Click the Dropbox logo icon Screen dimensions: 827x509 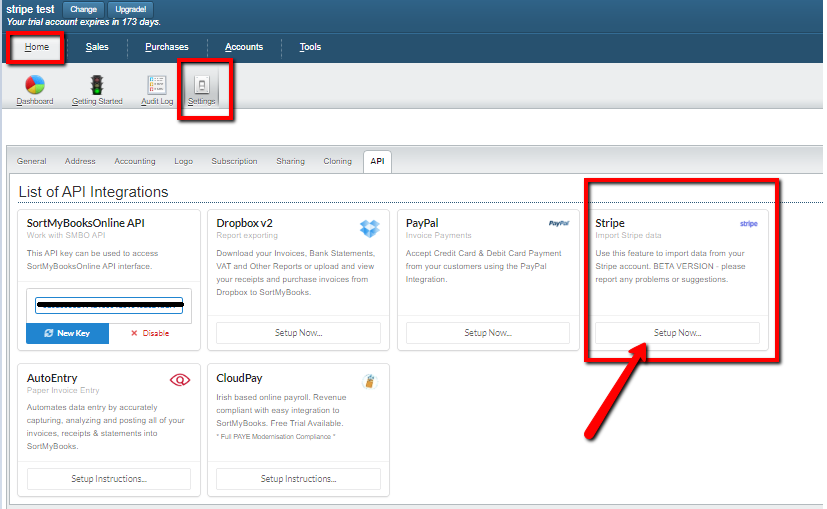370,228
